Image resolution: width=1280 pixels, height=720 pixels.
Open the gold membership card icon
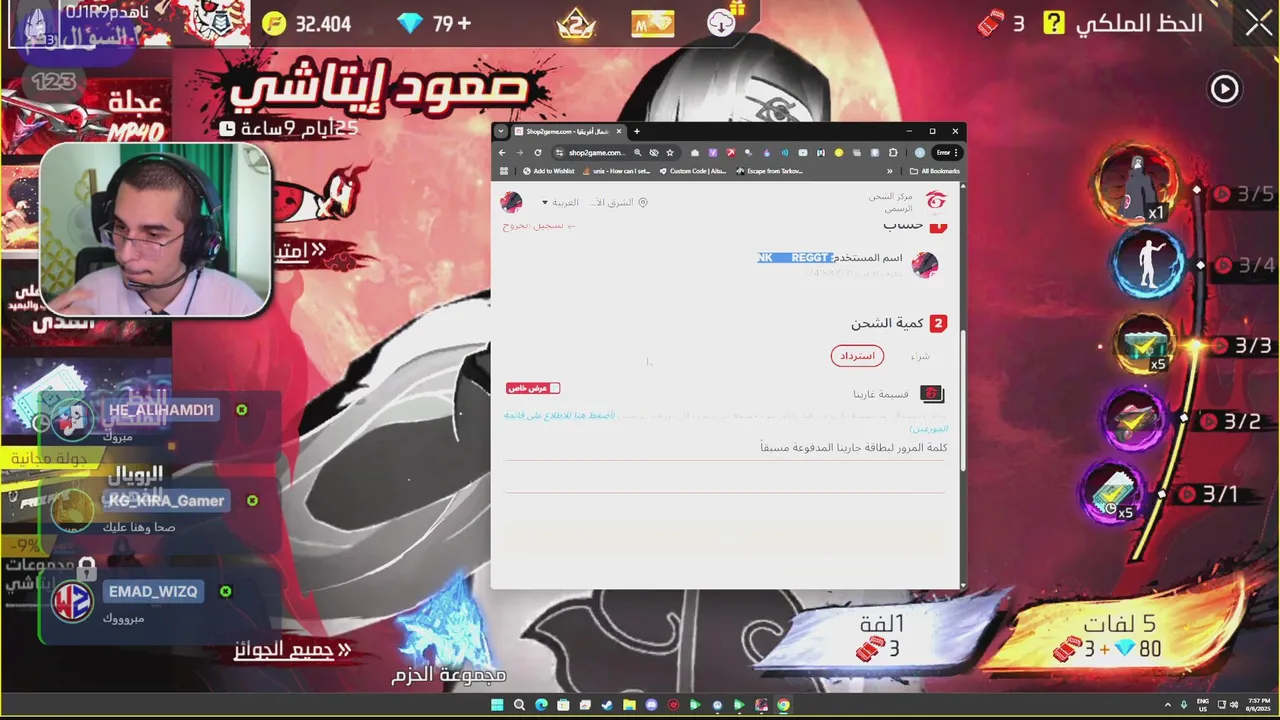652,23
